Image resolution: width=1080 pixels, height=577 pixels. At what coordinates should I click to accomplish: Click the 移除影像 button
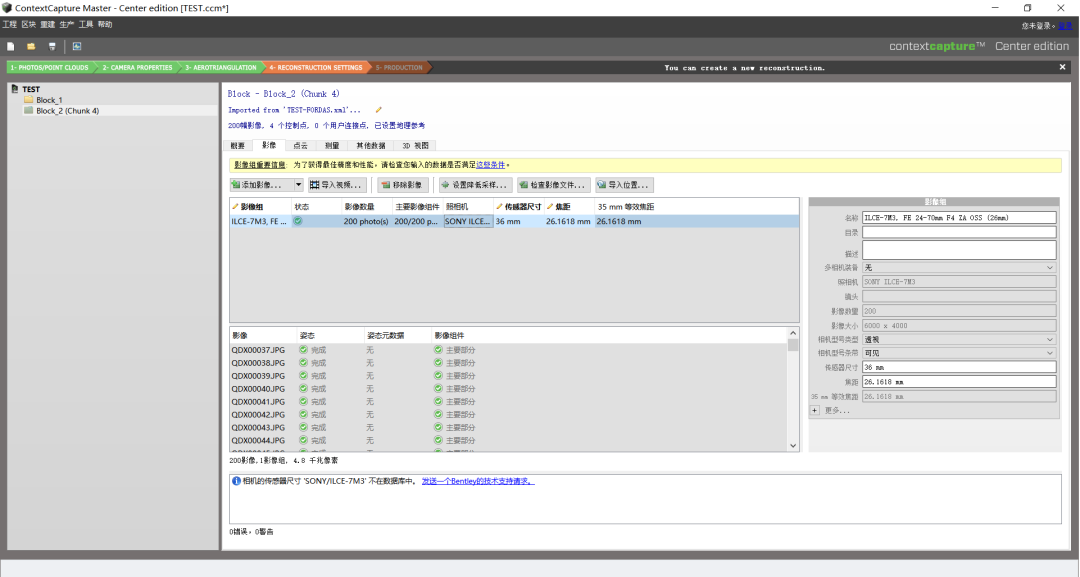click(x=403, y=185)
